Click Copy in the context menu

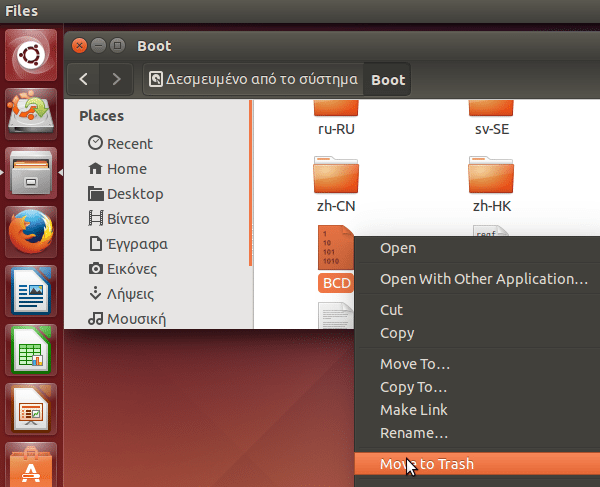(x=397, y=333)
